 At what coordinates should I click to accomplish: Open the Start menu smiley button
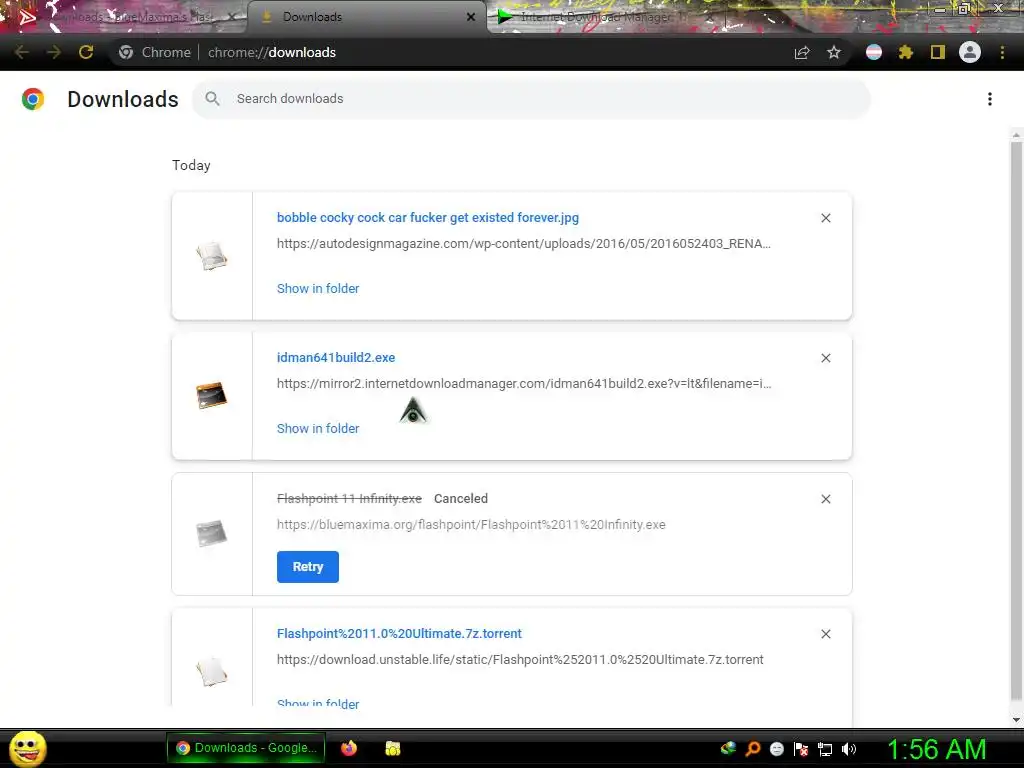coord(27,748)
